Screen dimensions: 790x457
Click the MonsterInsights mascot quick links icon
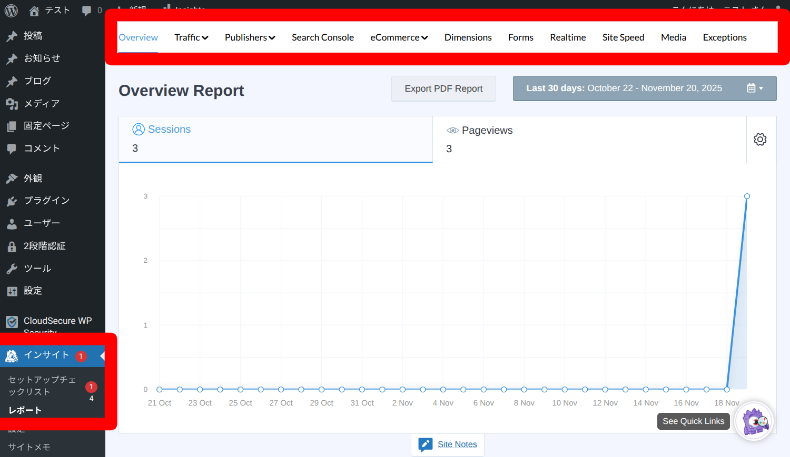coord(754,422)
